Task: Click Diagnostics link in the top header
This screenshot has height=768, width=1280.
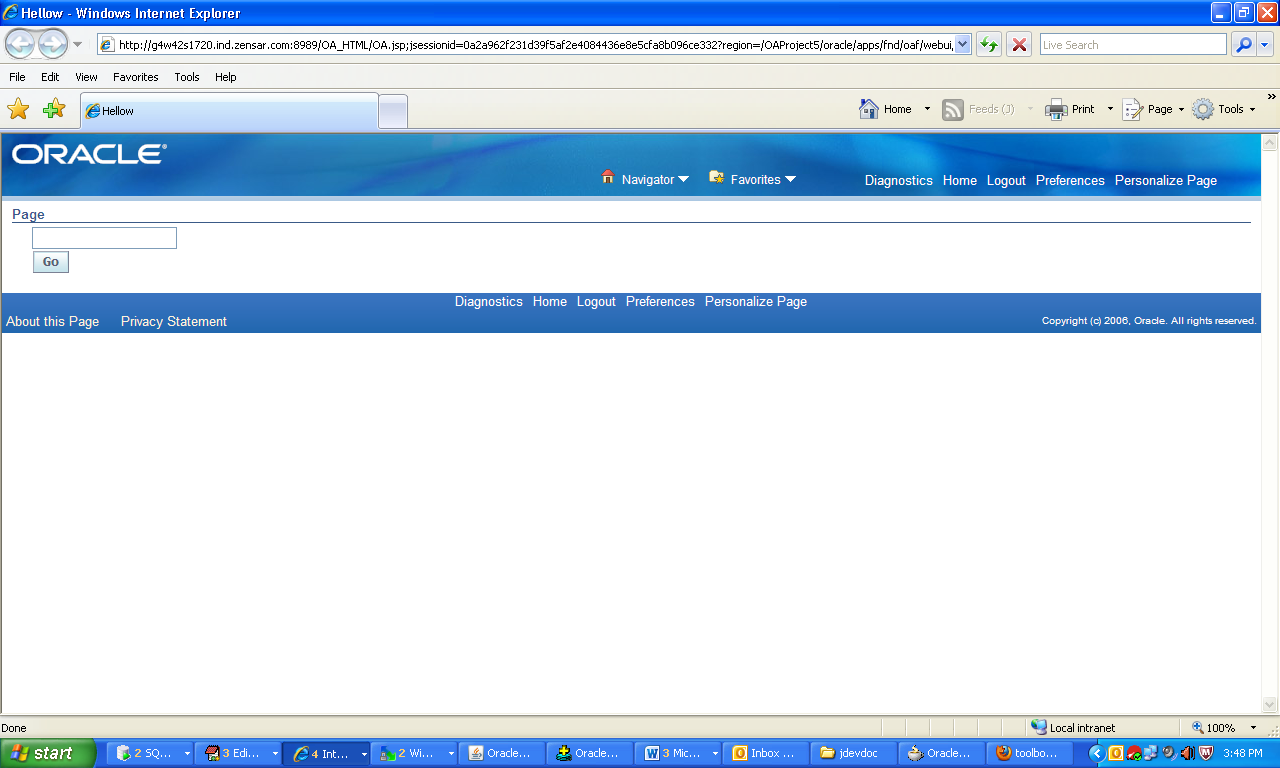Action: (x=899, y=181)
